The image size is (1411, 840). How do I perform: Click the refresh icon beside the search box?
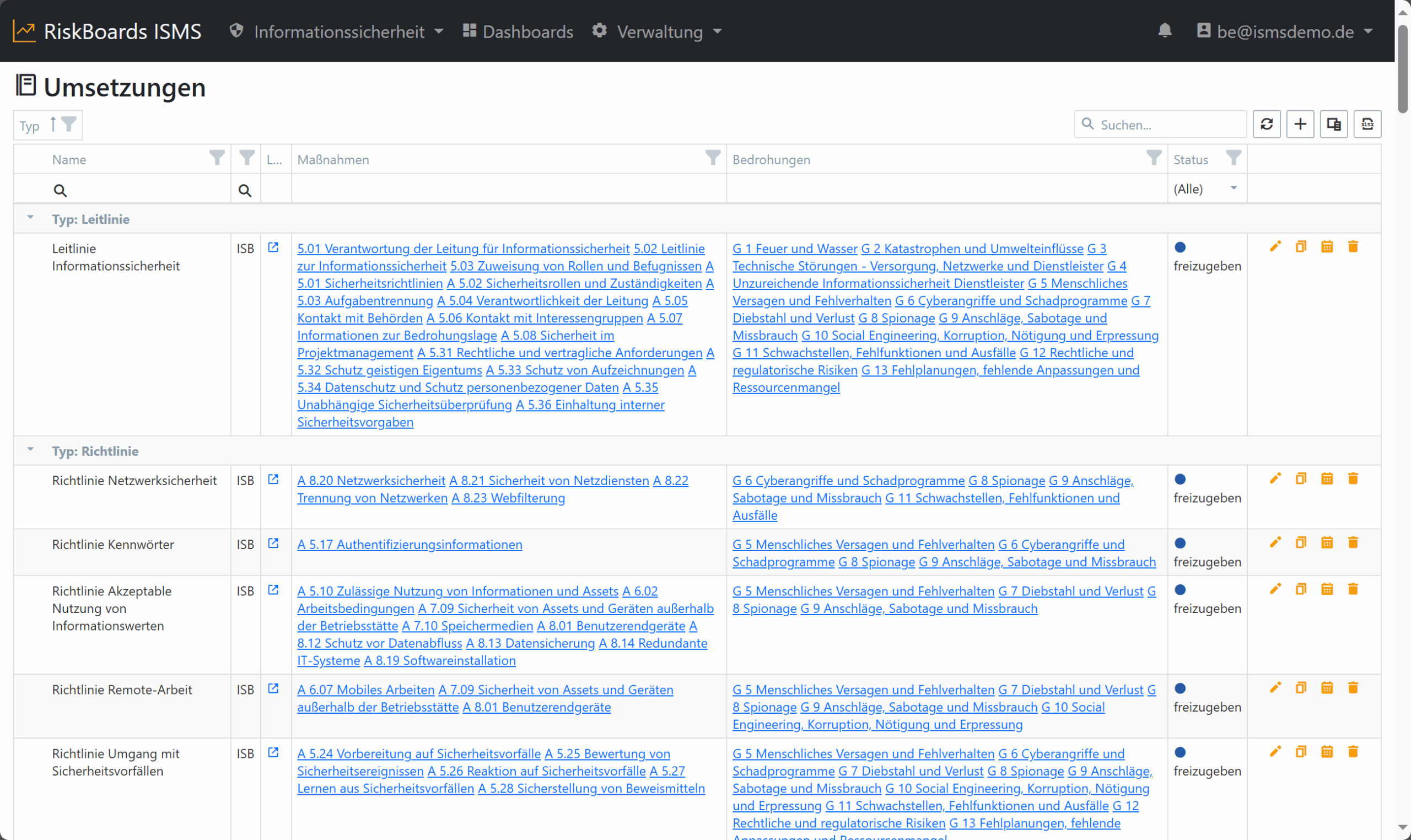click(x=1266, y=124)
